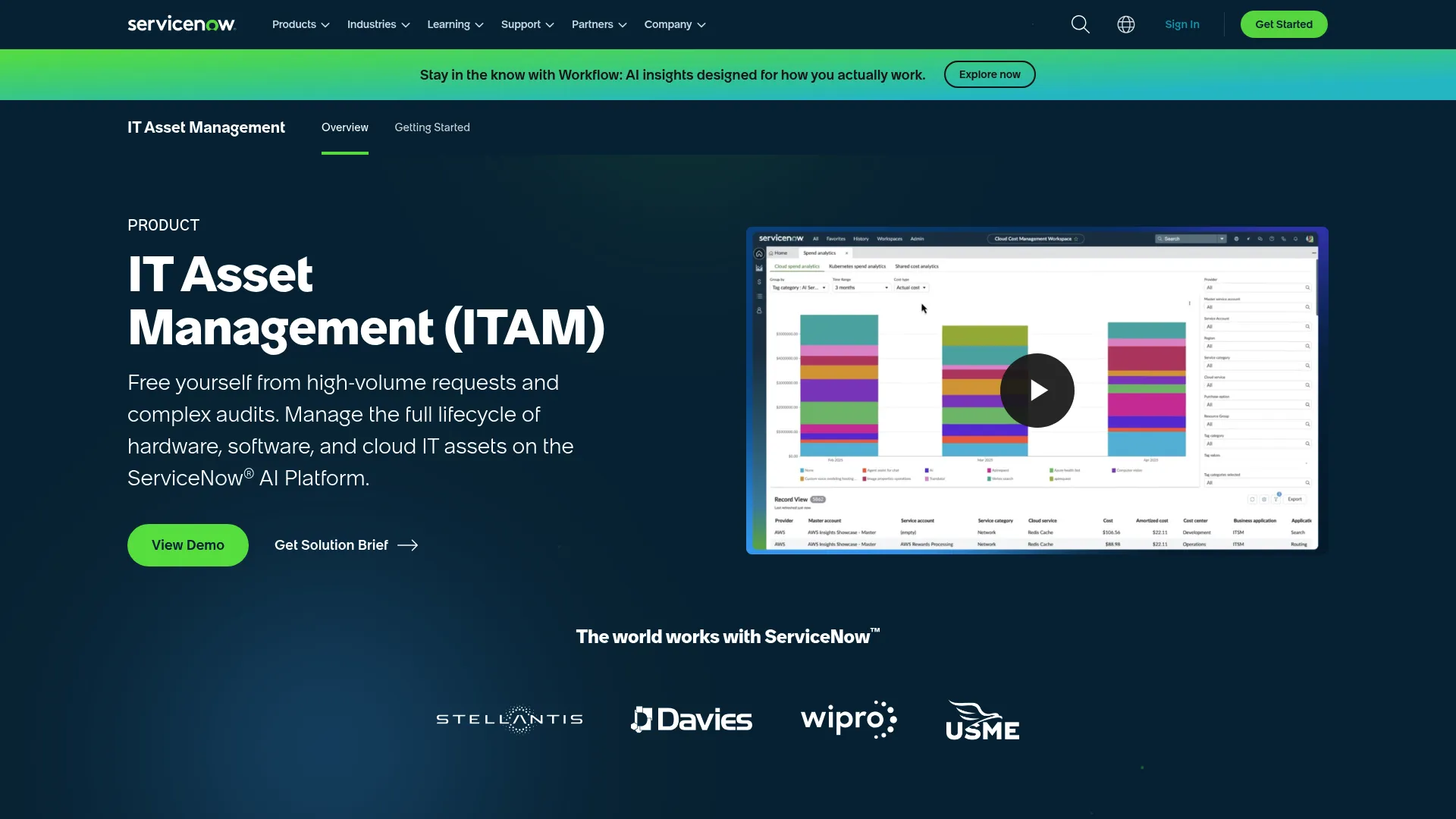
Task: Click the IT Asset Management (ITAM) heading
Action: 366,300
